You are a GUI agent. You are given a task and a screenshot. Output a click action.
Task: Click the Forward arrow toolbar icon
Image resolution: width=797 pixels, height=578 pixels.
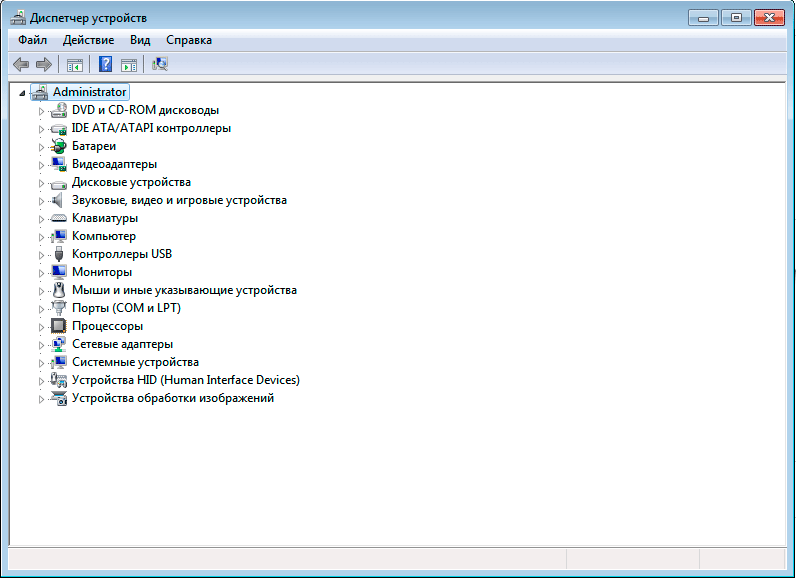(44, 65)
